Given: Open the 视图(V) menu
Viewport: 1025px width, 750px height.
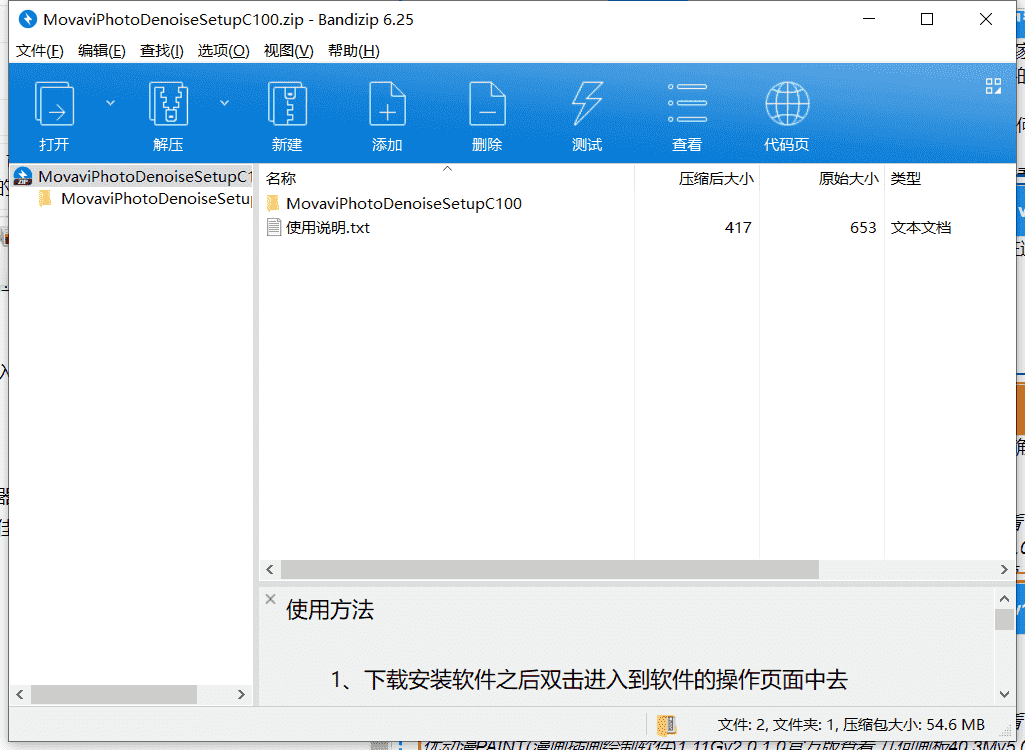Looking at the screenshot, I should [x=288, y=51].
